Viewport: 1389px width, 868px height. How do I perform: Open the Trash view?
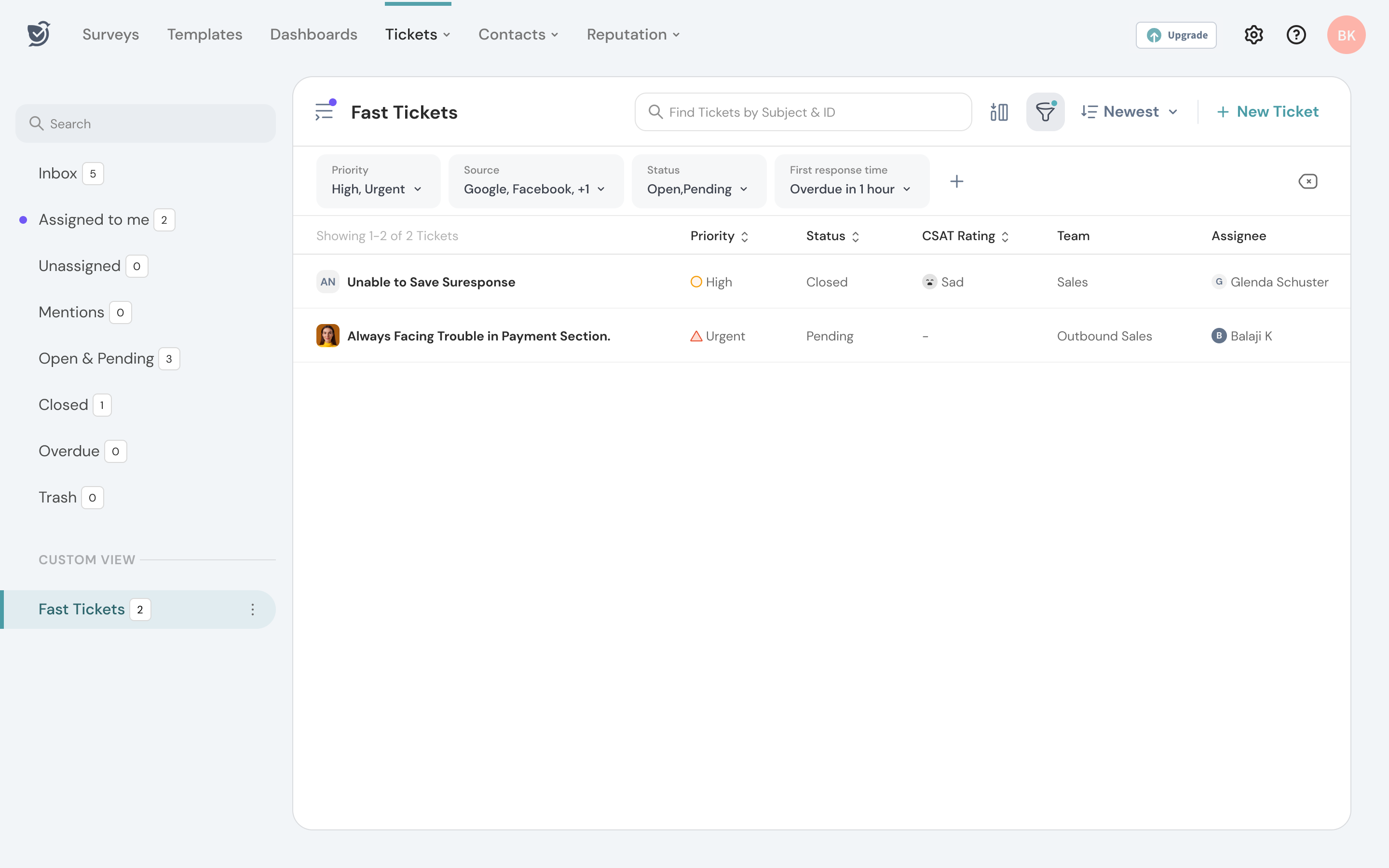point(71,498)
